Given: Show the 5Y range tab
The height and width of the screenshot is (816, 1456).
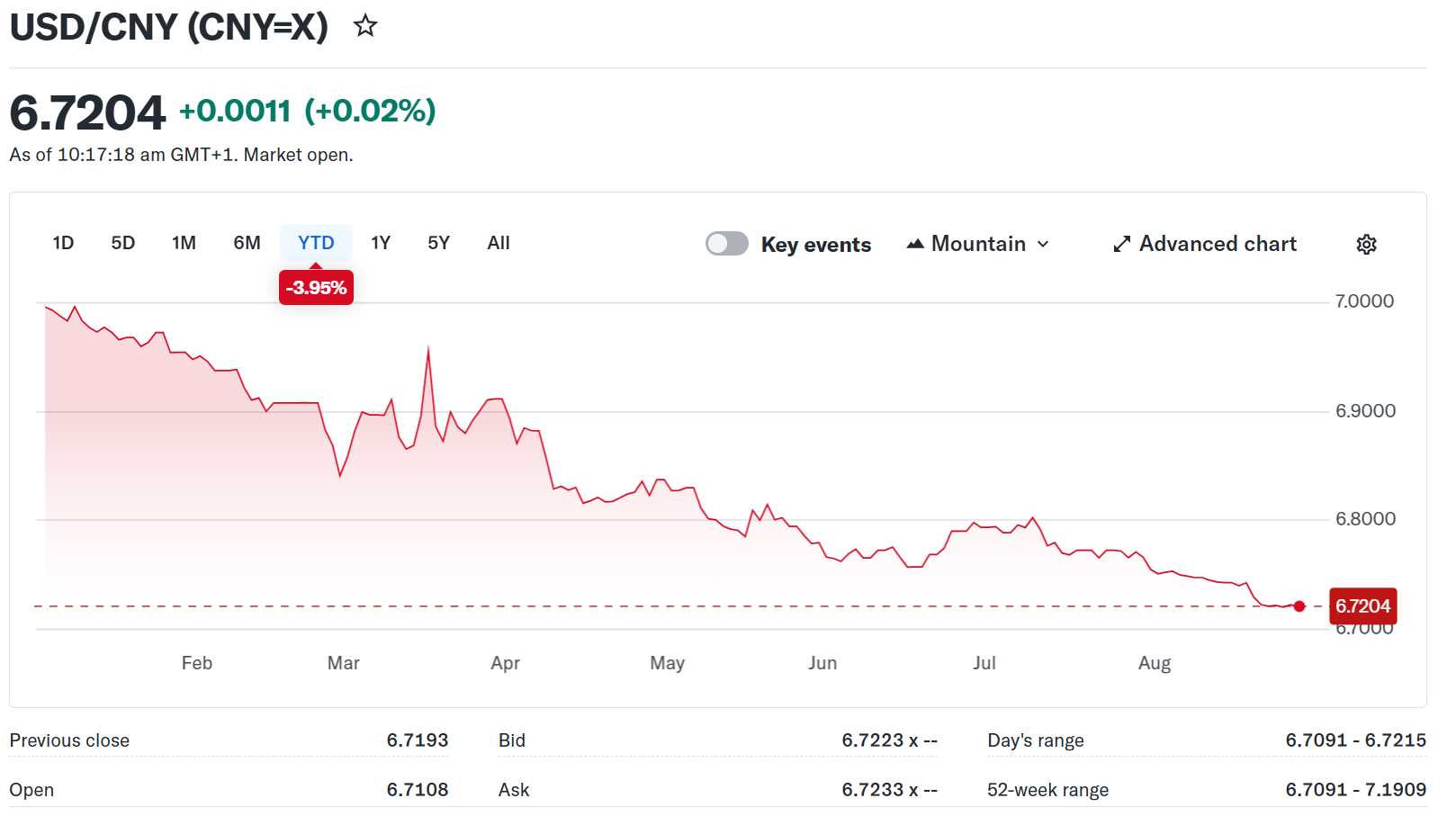Looking at the screenshot, I should 438,243.
